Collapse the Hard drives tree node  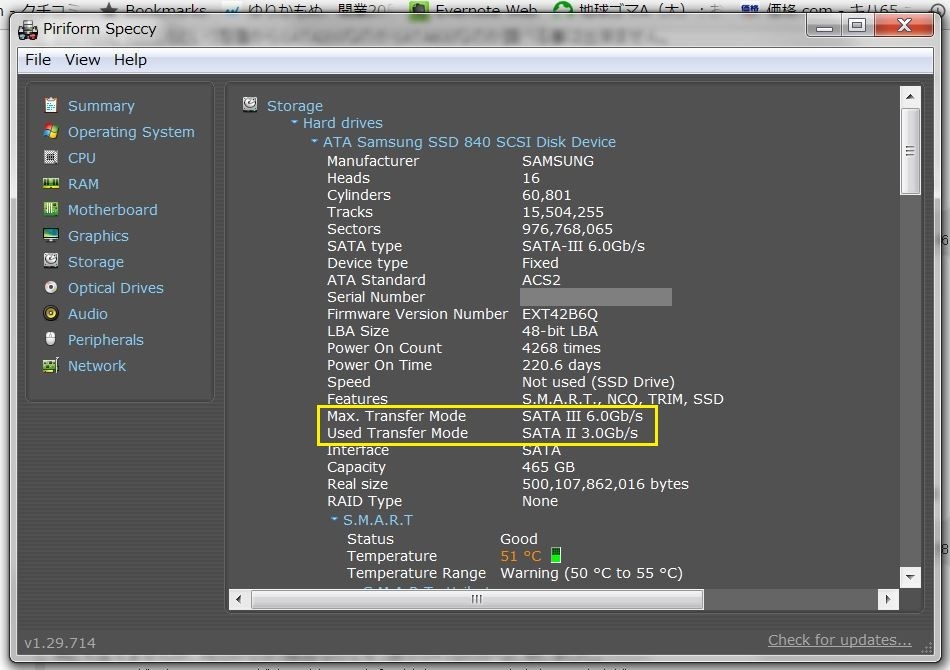294,122
